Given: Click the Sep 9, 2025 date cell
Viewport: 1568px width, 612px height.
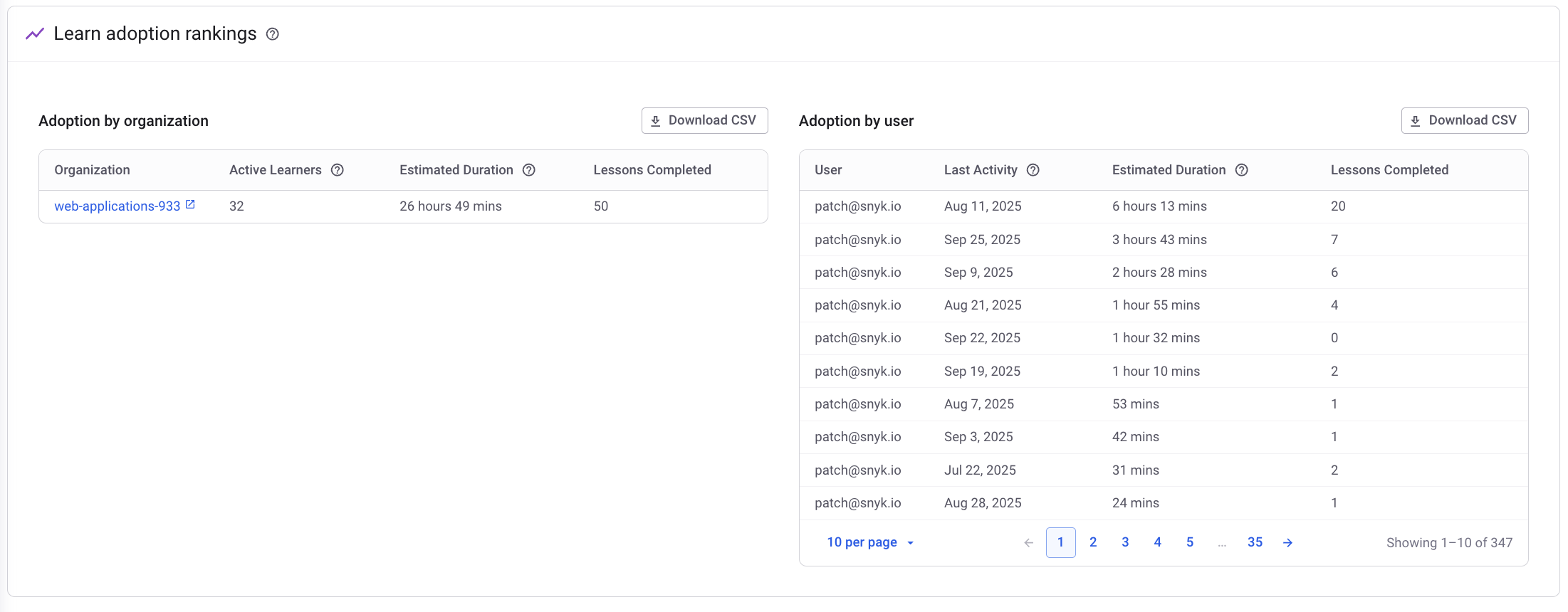Looking at the screenshot, I should click(978, 273).
